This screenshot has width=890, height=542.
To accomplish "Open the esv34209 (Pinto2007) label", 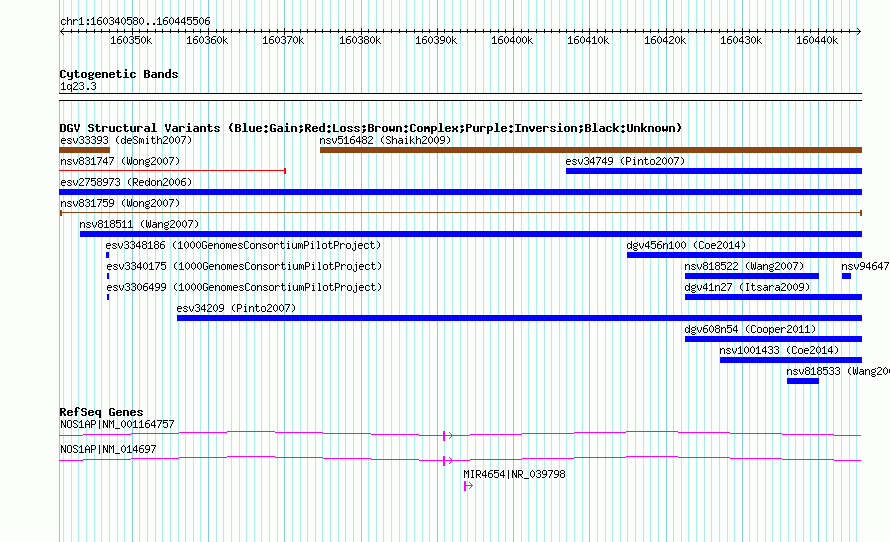I will [x=236, y=308].
